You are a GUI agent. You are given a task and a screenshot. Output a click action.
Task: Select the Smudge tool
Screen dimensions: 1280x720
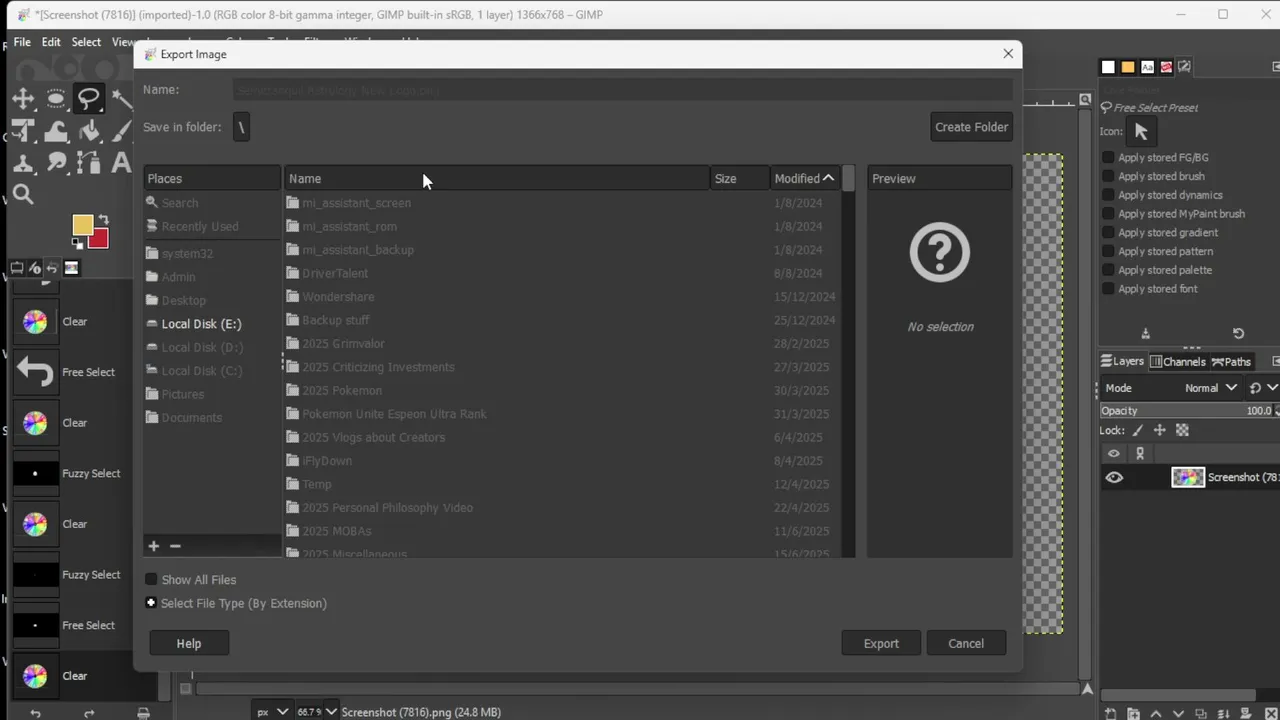pos(56,162)
